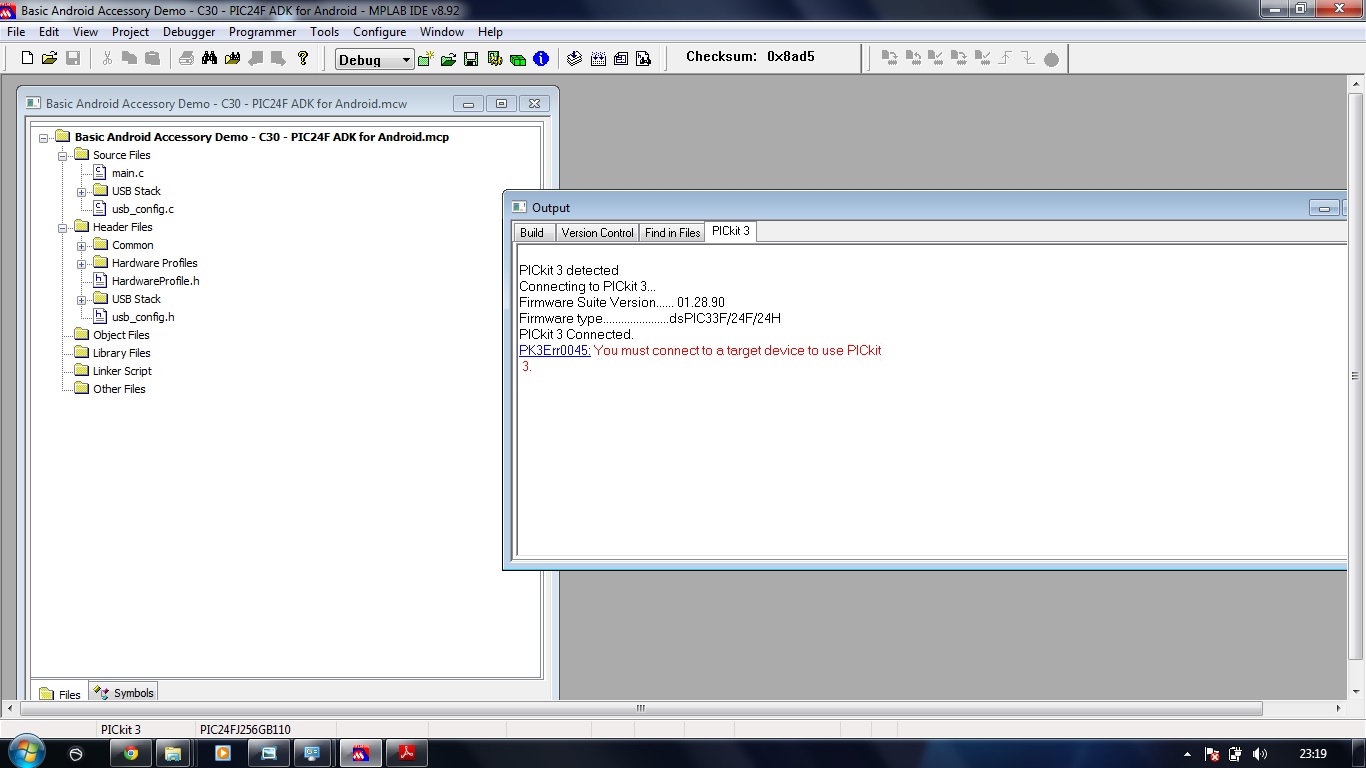This screenshot has height=768, width=1366.
Task: Select main.c in project tree
Action: [x=127, y=174]
